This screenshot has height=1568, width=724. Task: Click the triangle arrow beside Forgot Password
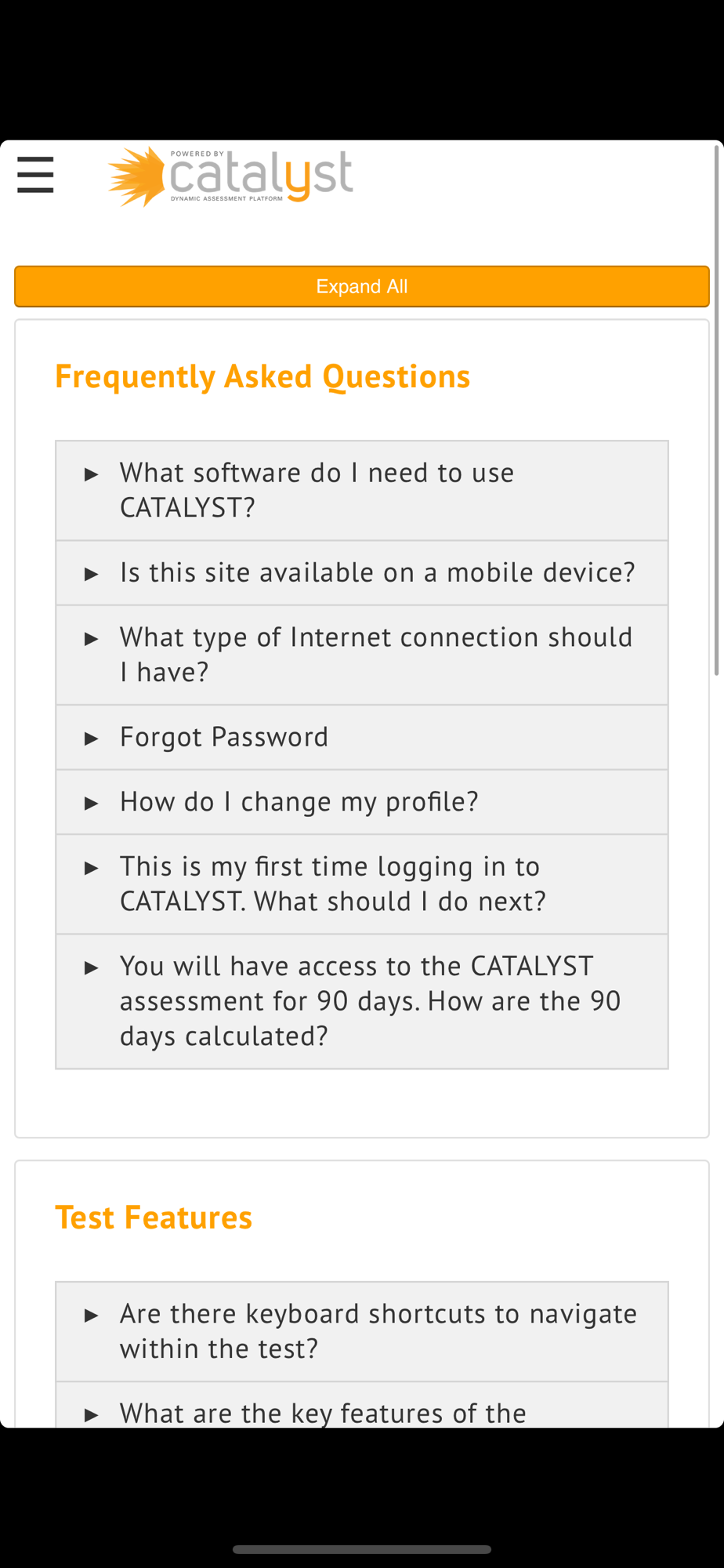tap(92, 739)
